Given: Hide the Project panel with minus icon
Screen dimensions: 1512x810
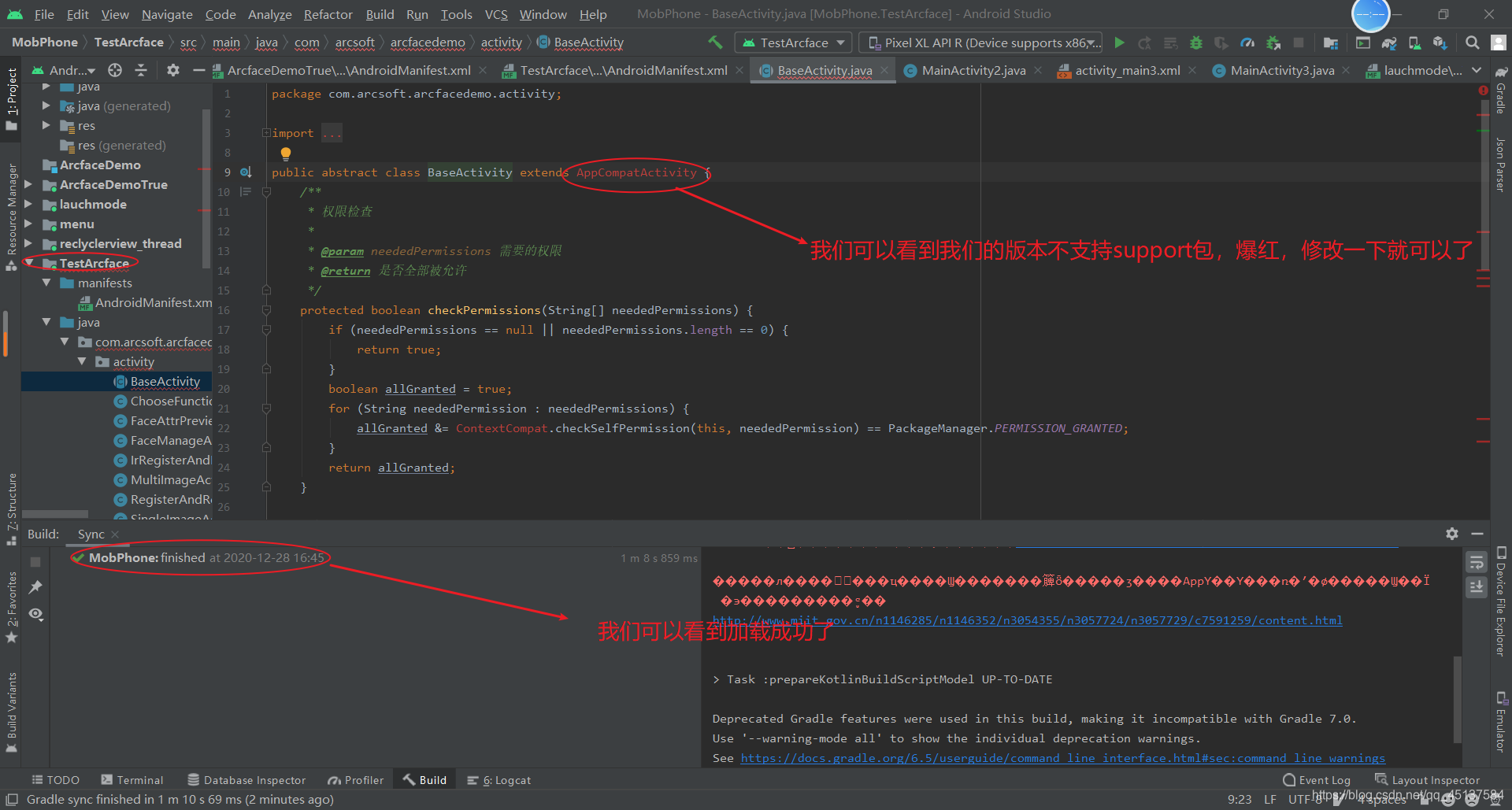Looking at the screenshot, I should pos(199,70).
